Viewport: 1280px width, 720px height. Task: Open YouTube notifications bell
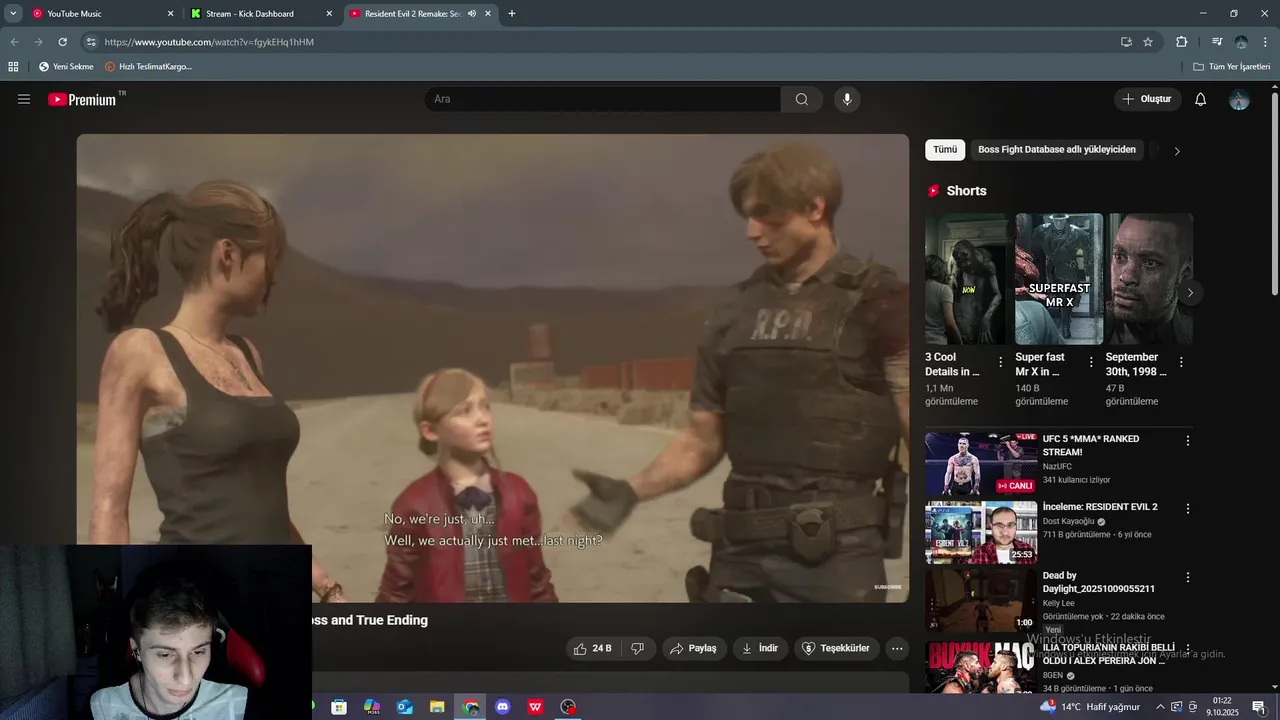[1201, 99]
